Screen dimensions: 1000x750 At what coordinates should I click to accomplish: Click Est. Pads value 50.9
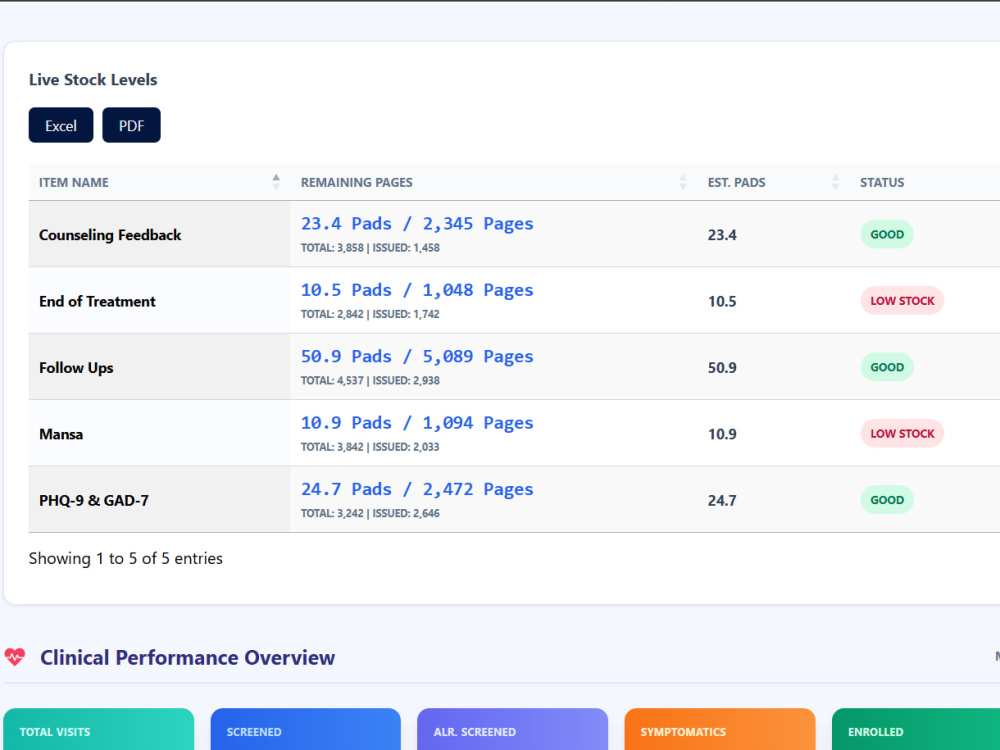click(722, 367)
